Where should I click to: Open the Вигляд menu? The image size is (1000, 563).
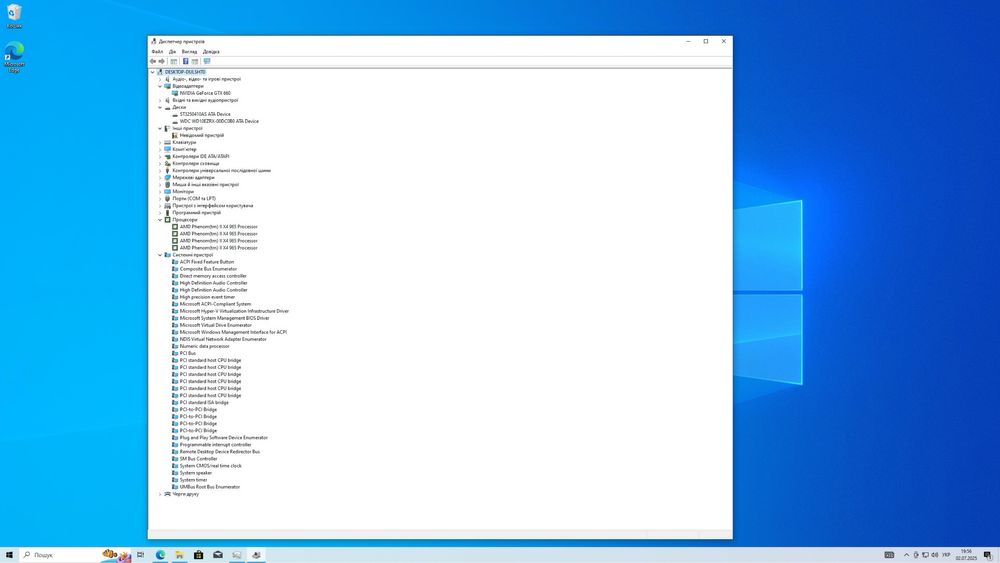(189, 52)
